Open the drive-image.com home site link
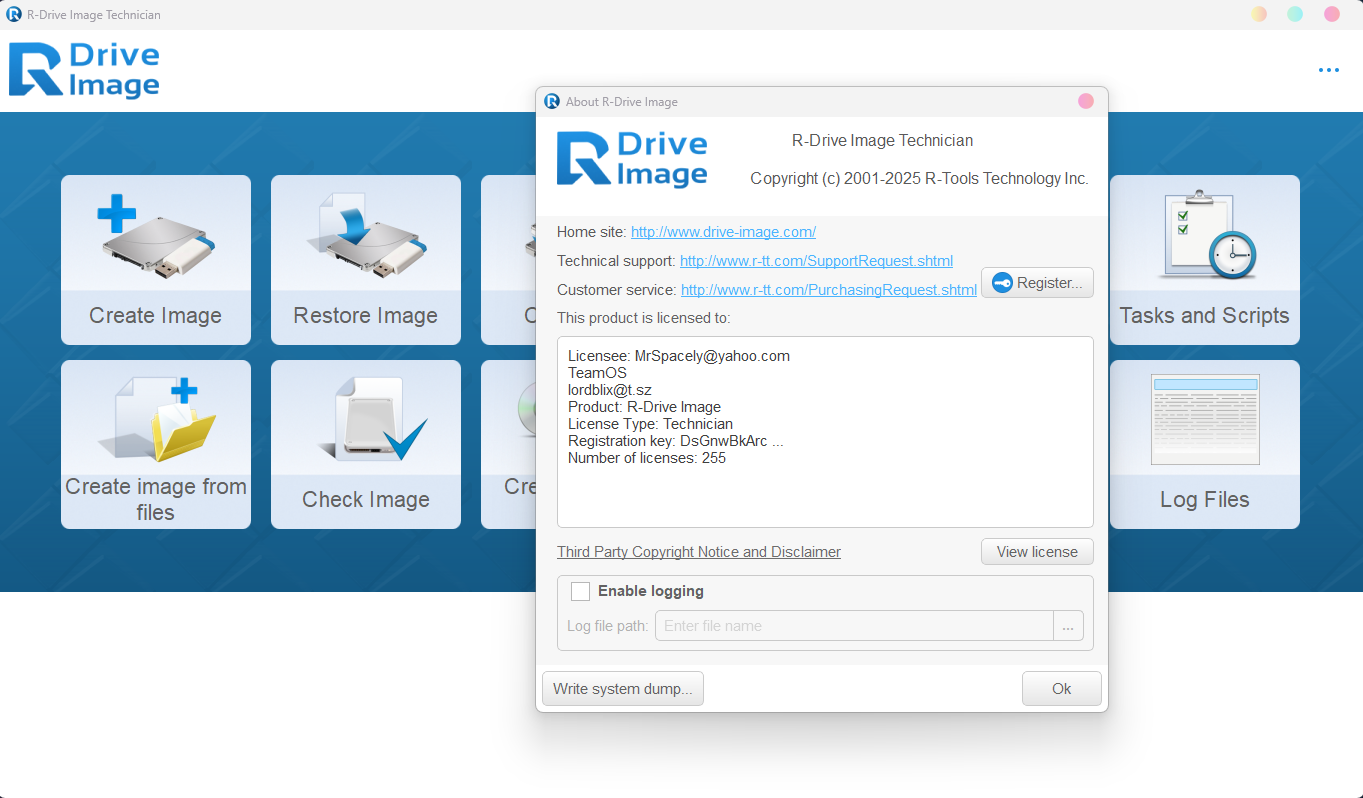 [x=723, y=232]
